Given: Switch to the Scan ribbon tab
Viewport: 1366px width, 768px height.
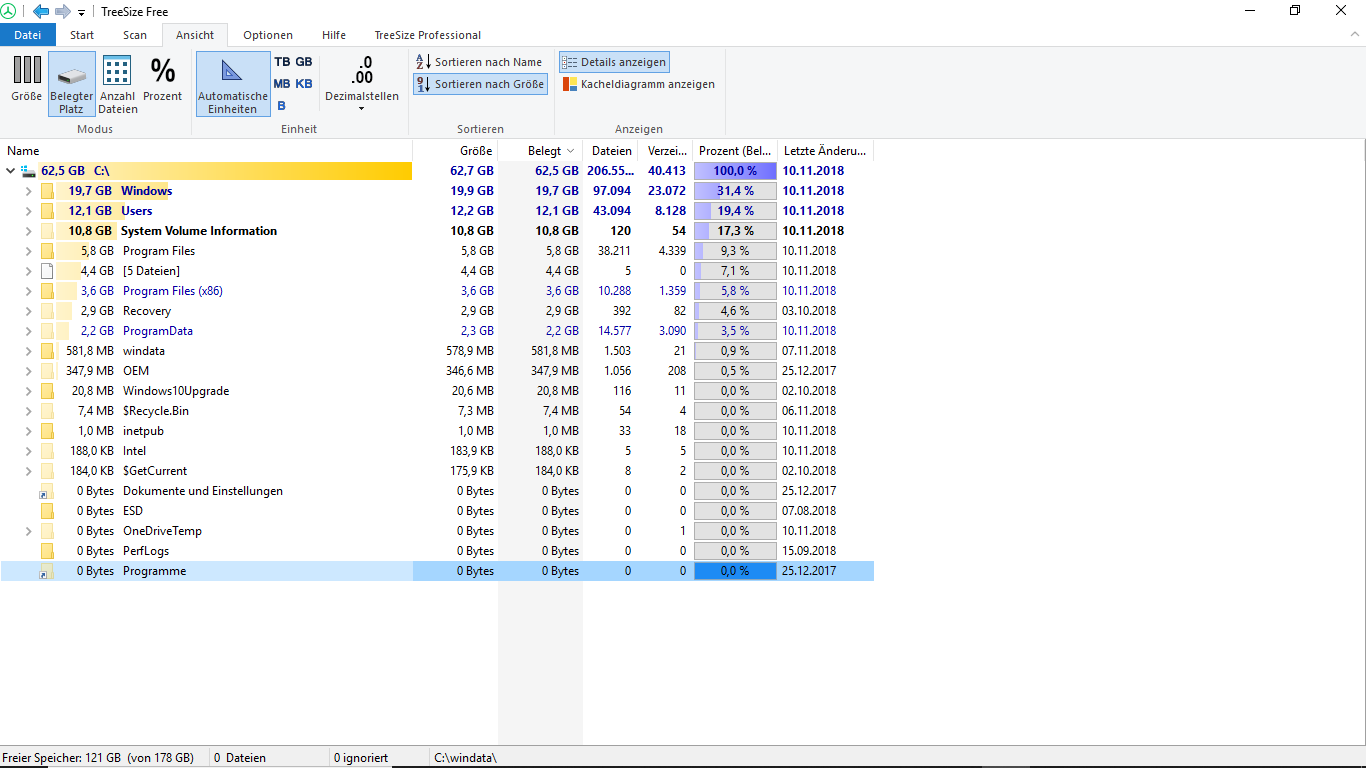Looking at the screenshot, I should tap(135, 35).
